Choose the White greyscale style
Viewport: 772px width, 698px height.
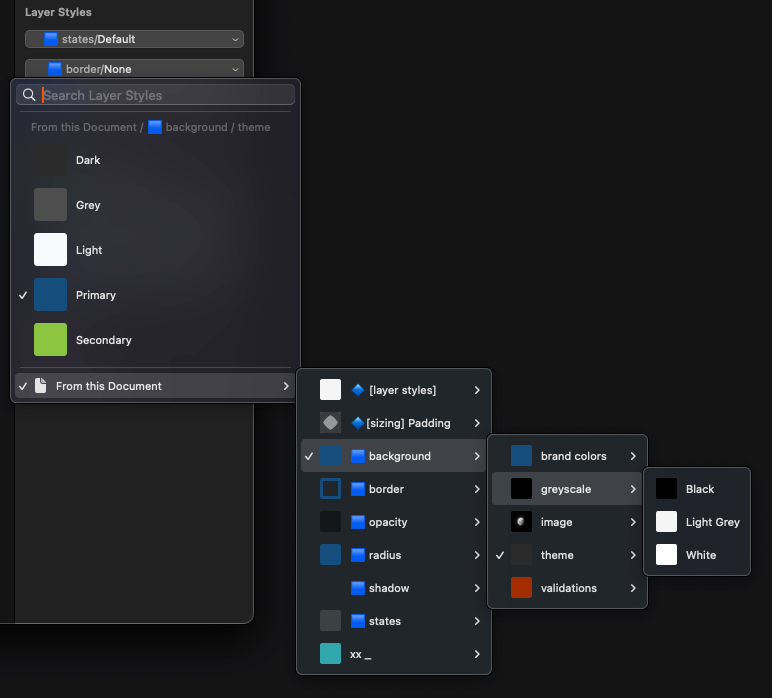(697, 555)
